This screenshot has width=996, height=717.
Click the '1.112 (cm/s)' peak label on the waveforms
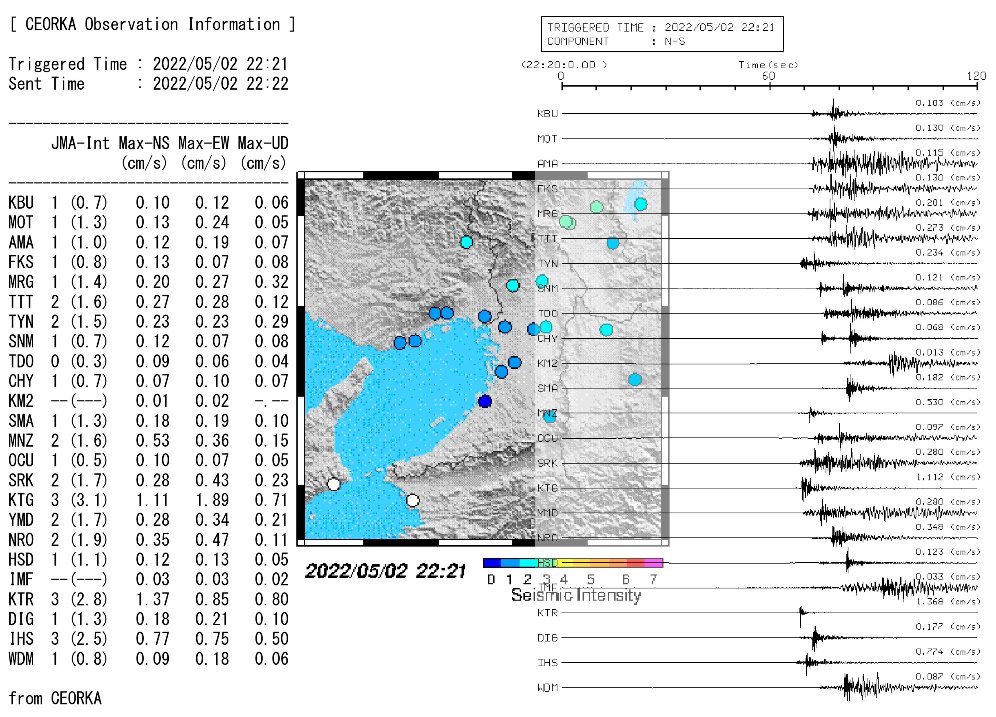(948, 477)
